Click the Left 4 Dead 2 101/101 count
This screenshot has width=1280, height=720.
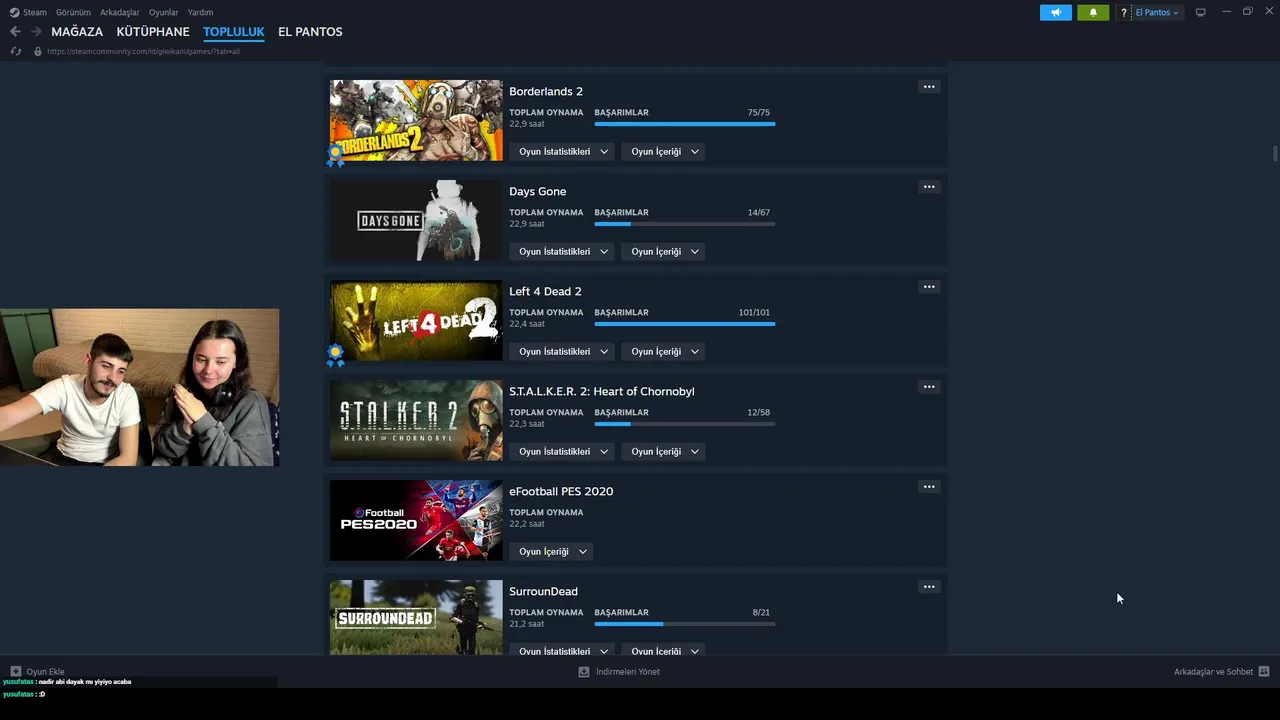tap(754, 312)
